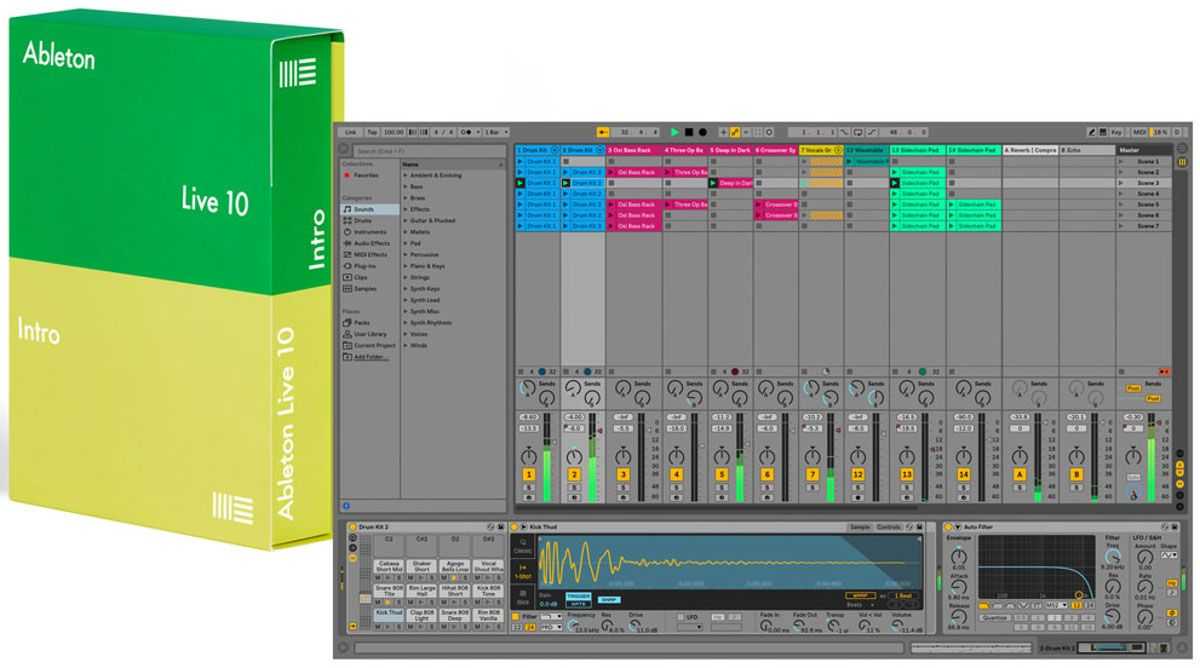Expand the Piano & Keys folder
The width and height of the screenshot is (1200, 668).
(x=405, y=266)
